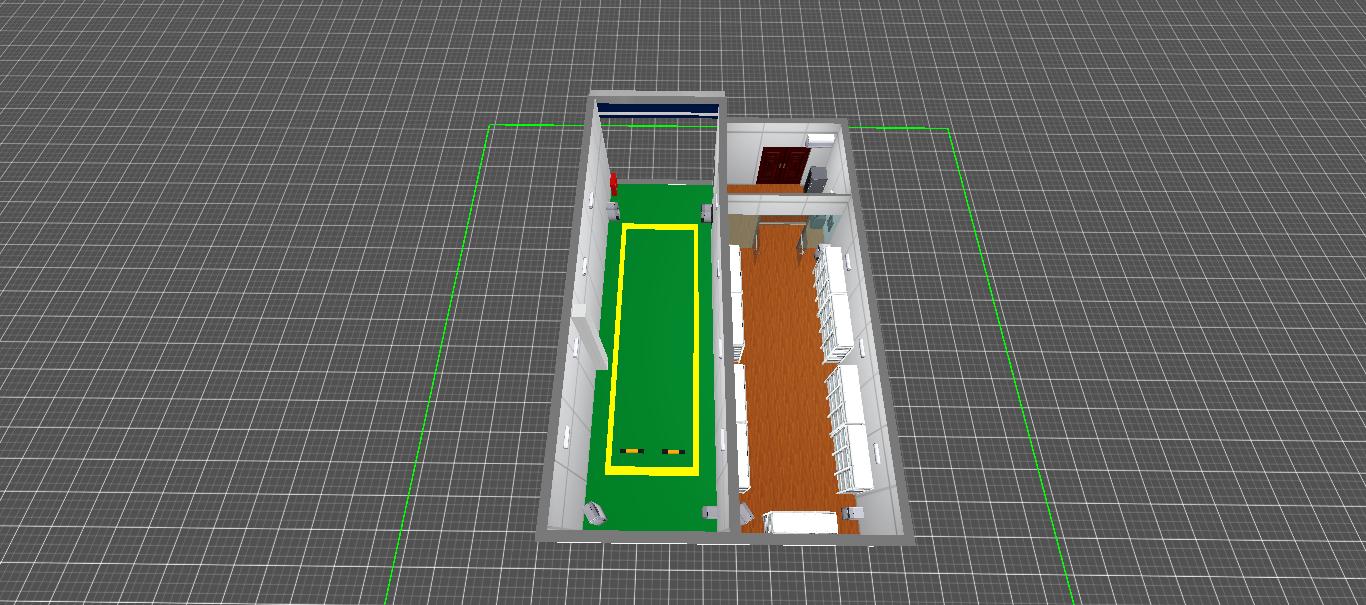Select the device at wooden room's bottom-right corner
Viewport: 1366px width, 605px height.
(852, 512)
